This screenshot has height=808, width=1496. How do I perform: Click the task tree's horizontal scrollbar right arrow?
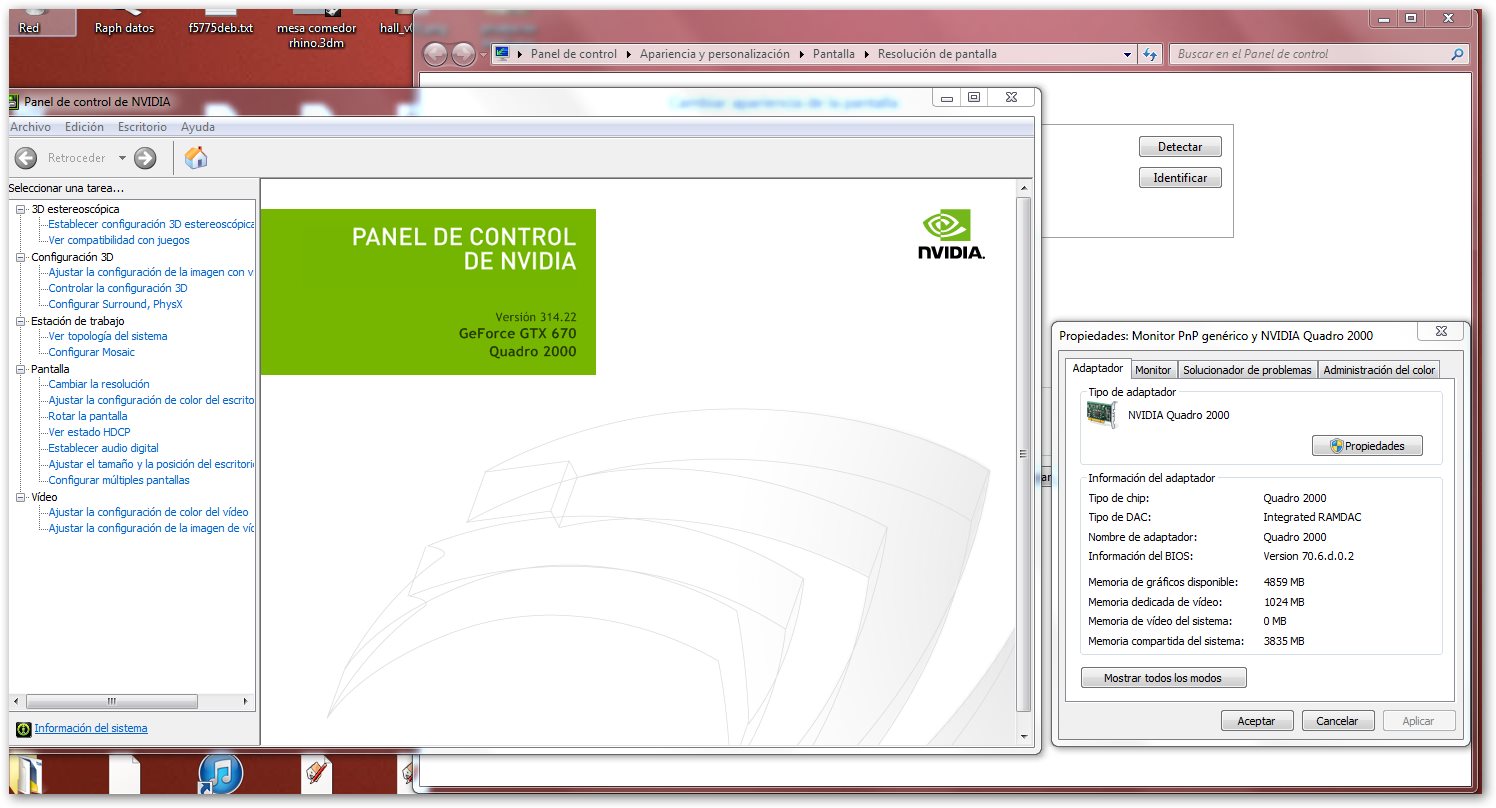247,702
